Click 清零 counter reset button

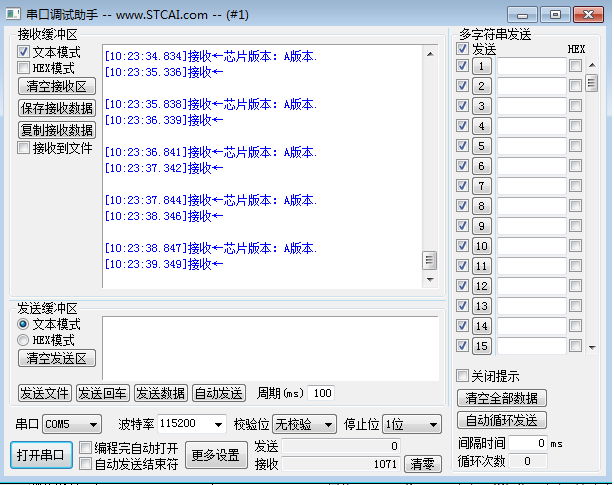pyautogui.click(x=422, y=464)
